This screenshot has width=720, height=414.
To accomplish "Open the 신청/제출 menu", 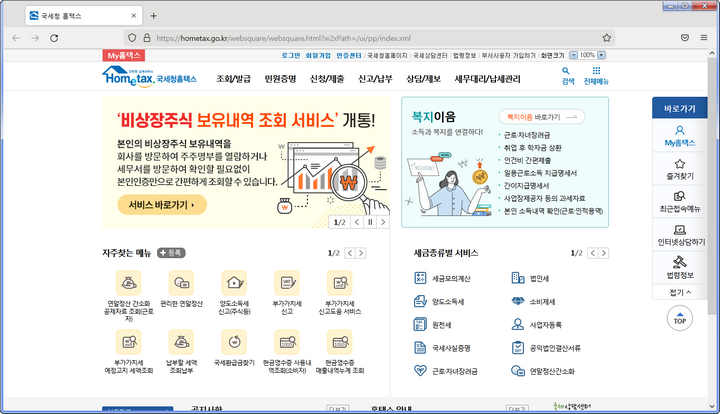I will pos(327,79).
